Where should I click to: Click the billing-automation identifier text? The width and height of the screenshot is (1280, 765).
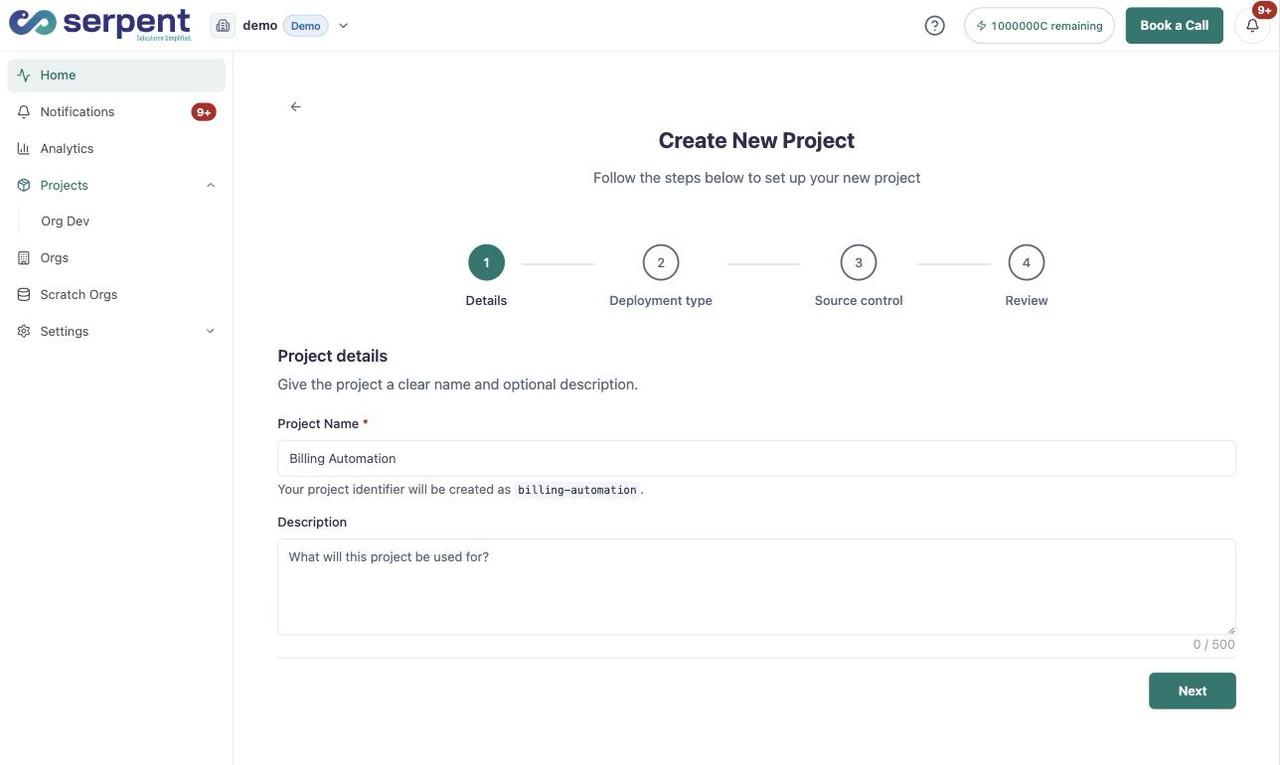(x=577, y=490)
